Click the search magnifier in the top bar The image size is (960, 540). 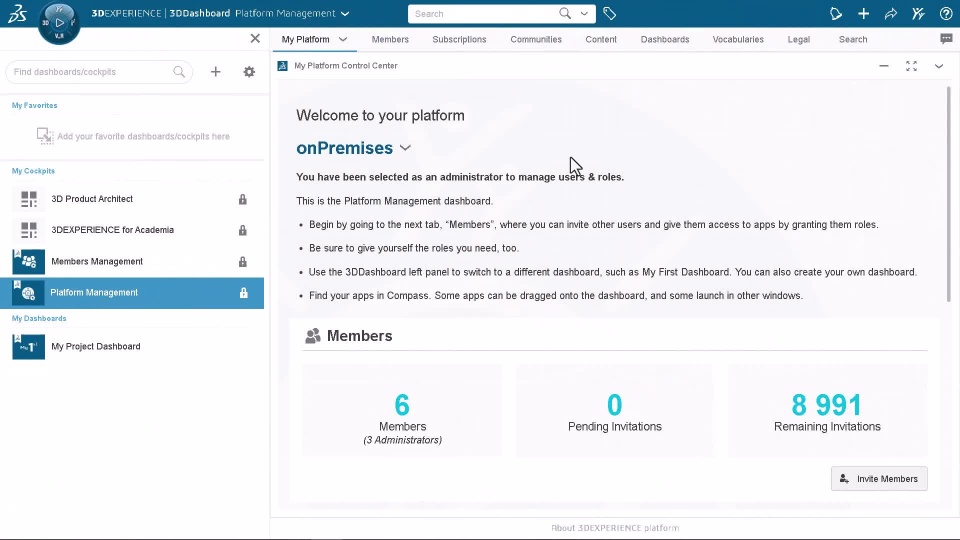coord(565,13)
